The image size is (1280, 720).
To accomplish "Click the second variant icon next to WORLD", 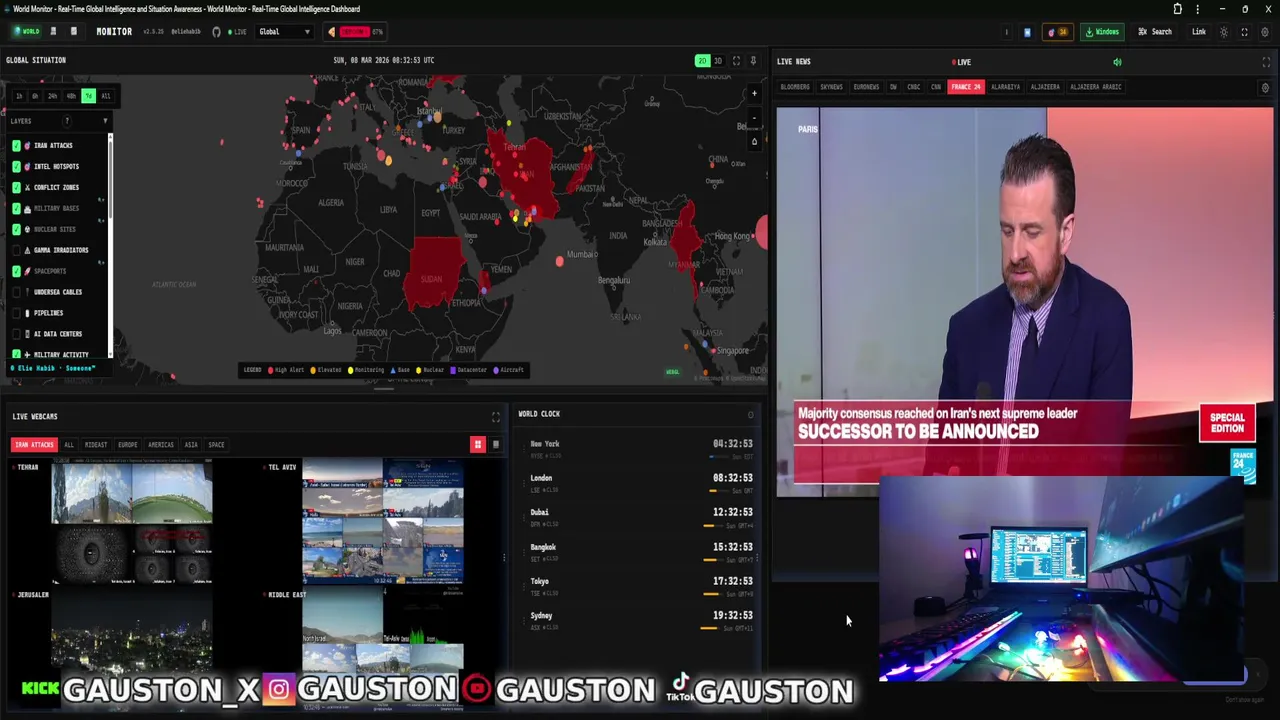I will coord(53,31).
